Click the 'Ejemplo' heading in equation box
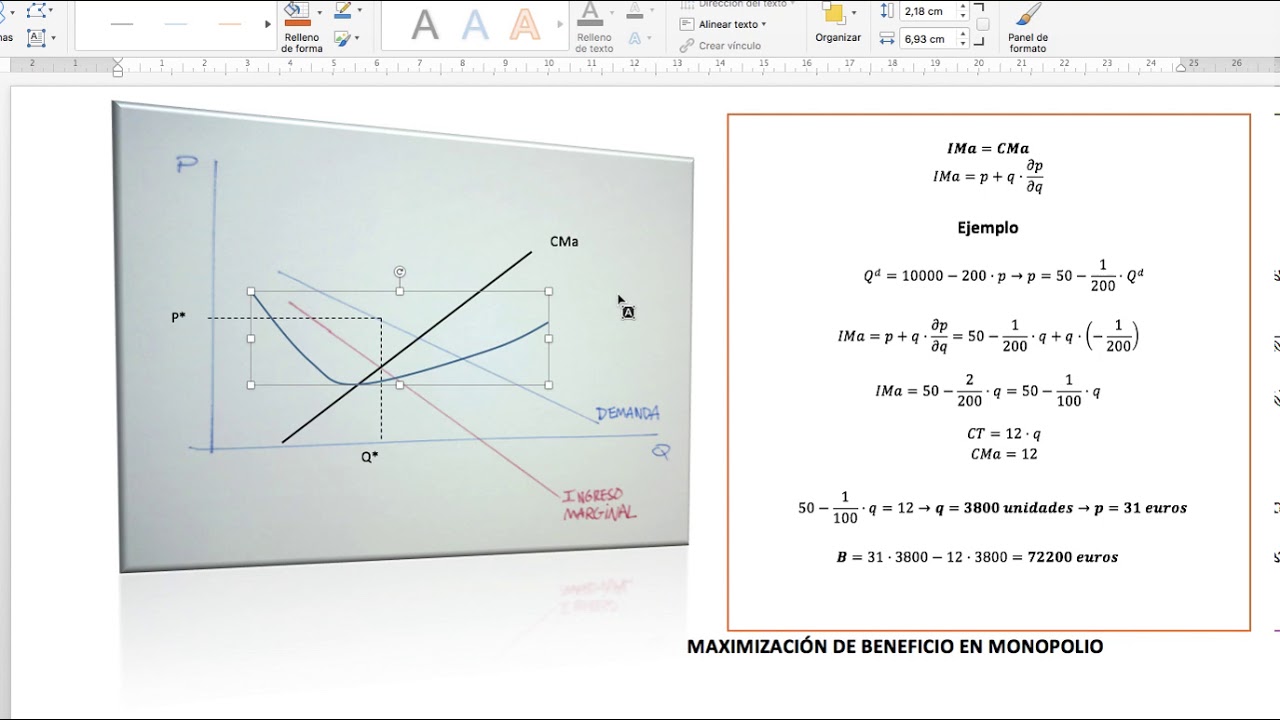Image resolution: width=1280 pixels, height=720 pixels. (988, 228)
